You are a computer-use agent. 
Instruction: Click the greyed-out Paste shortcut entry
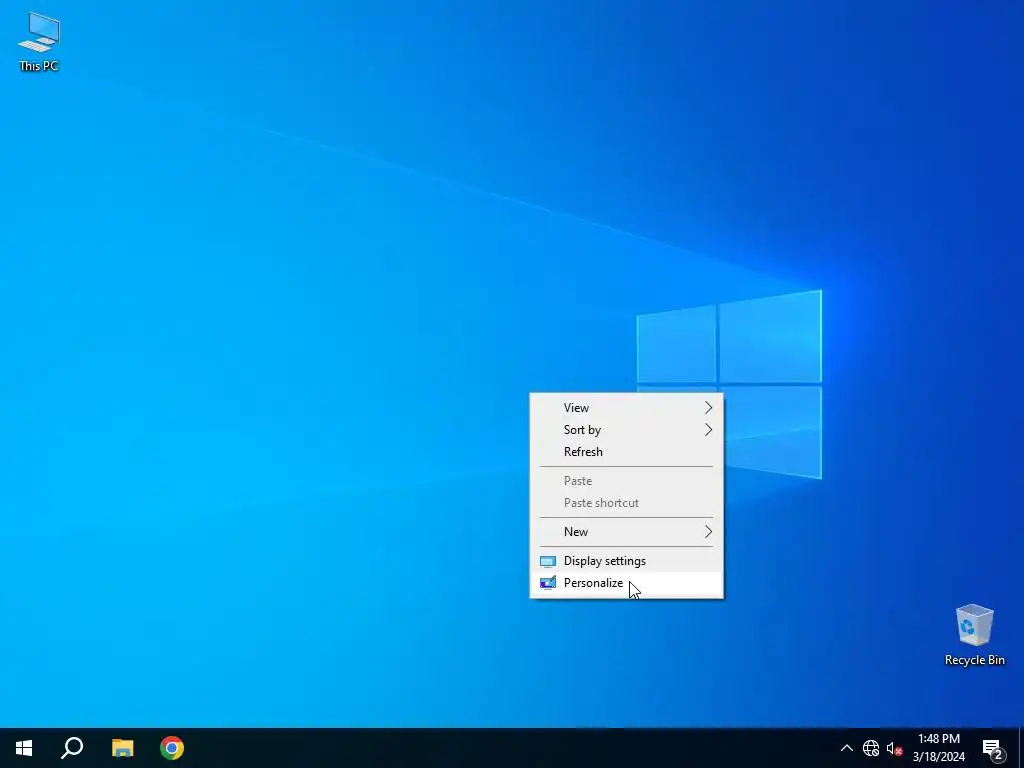626,503
